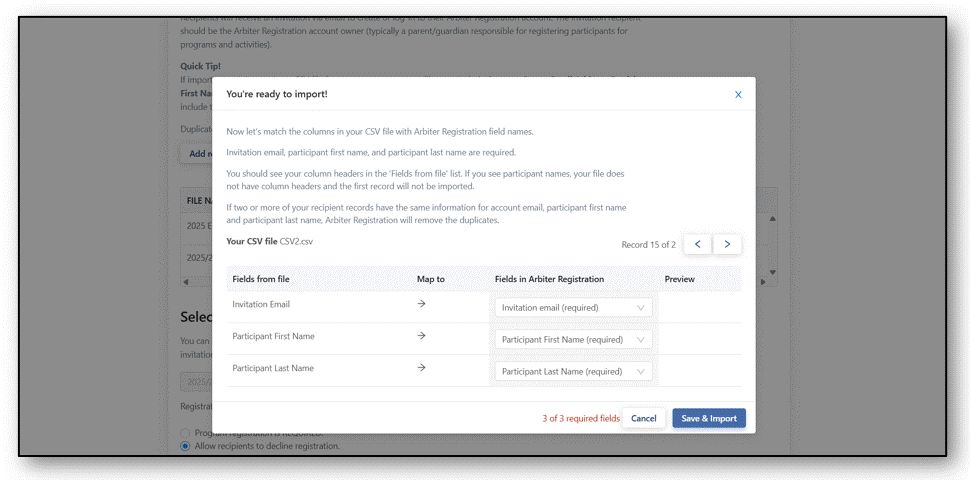Open the Participant Last Name (required) dropdown
The width and height of the screenshot is (970, 480).
coord(573,371)
